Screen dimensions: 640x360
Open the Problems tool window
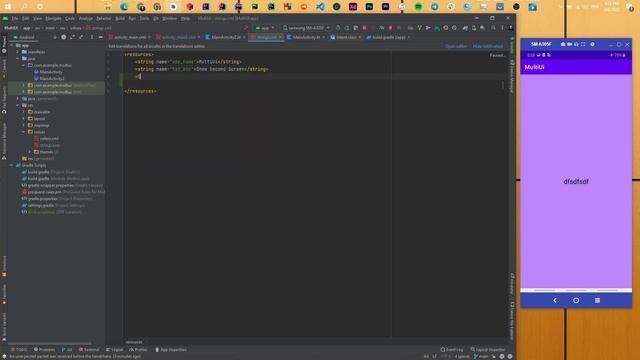click(x=44, y=350)
